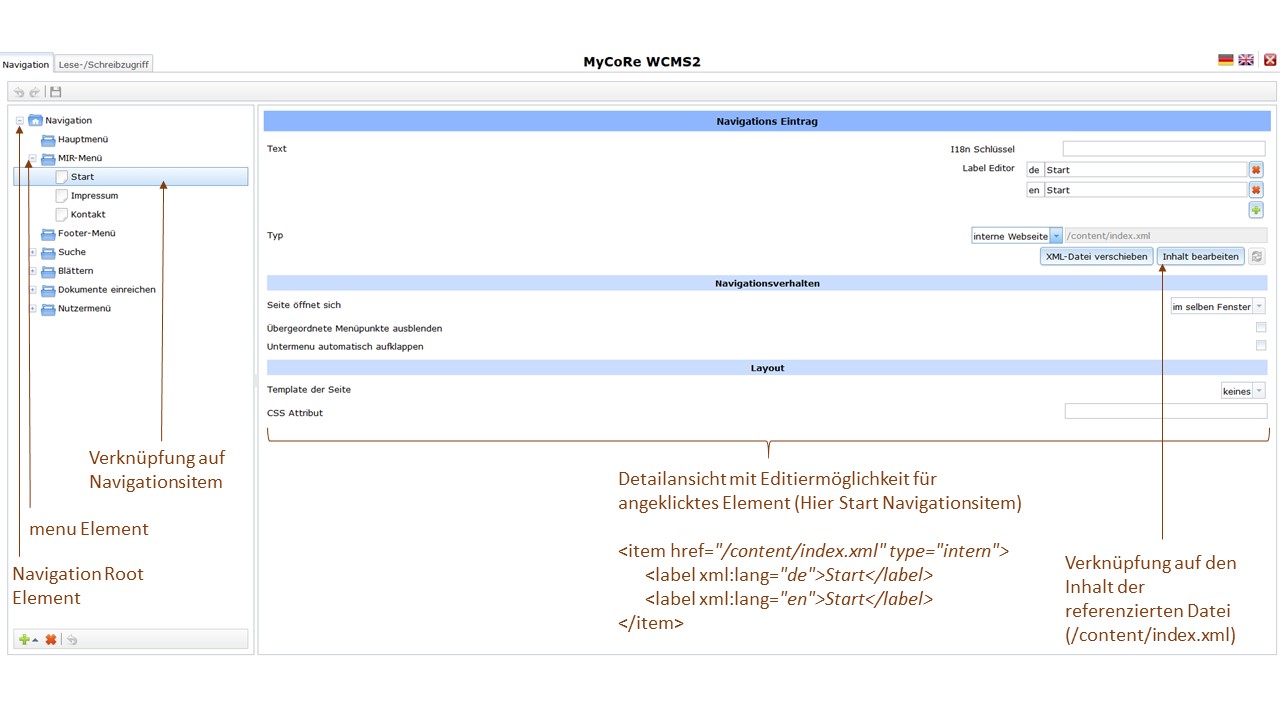Image resolution: width=1280 pixels, height=720 pixels.
Task: Switch to the Lese-/Schreibzugriff tab
Action: (x=105, y=64)
